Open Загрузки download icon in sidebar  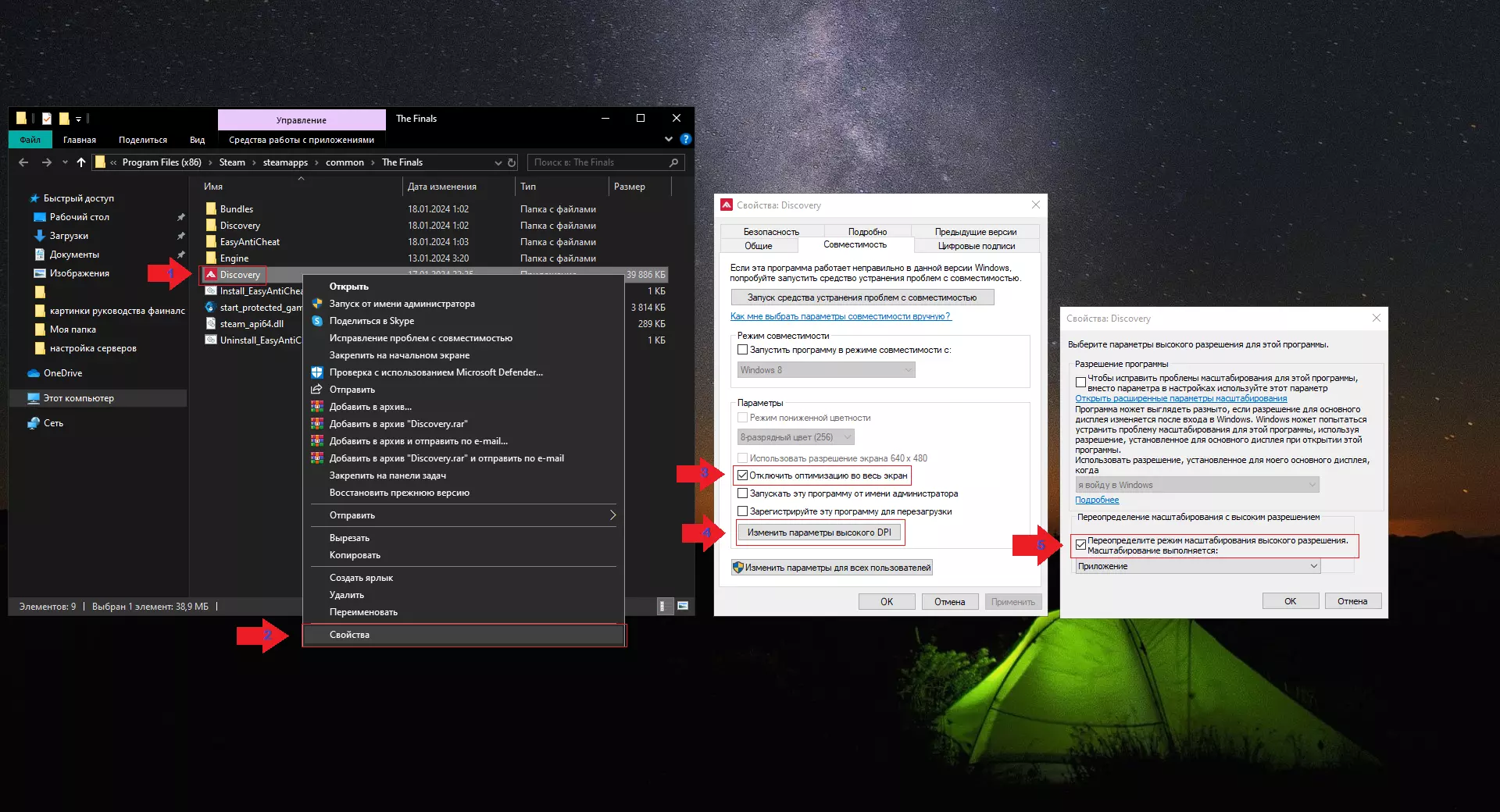click(x=40, y=236)
